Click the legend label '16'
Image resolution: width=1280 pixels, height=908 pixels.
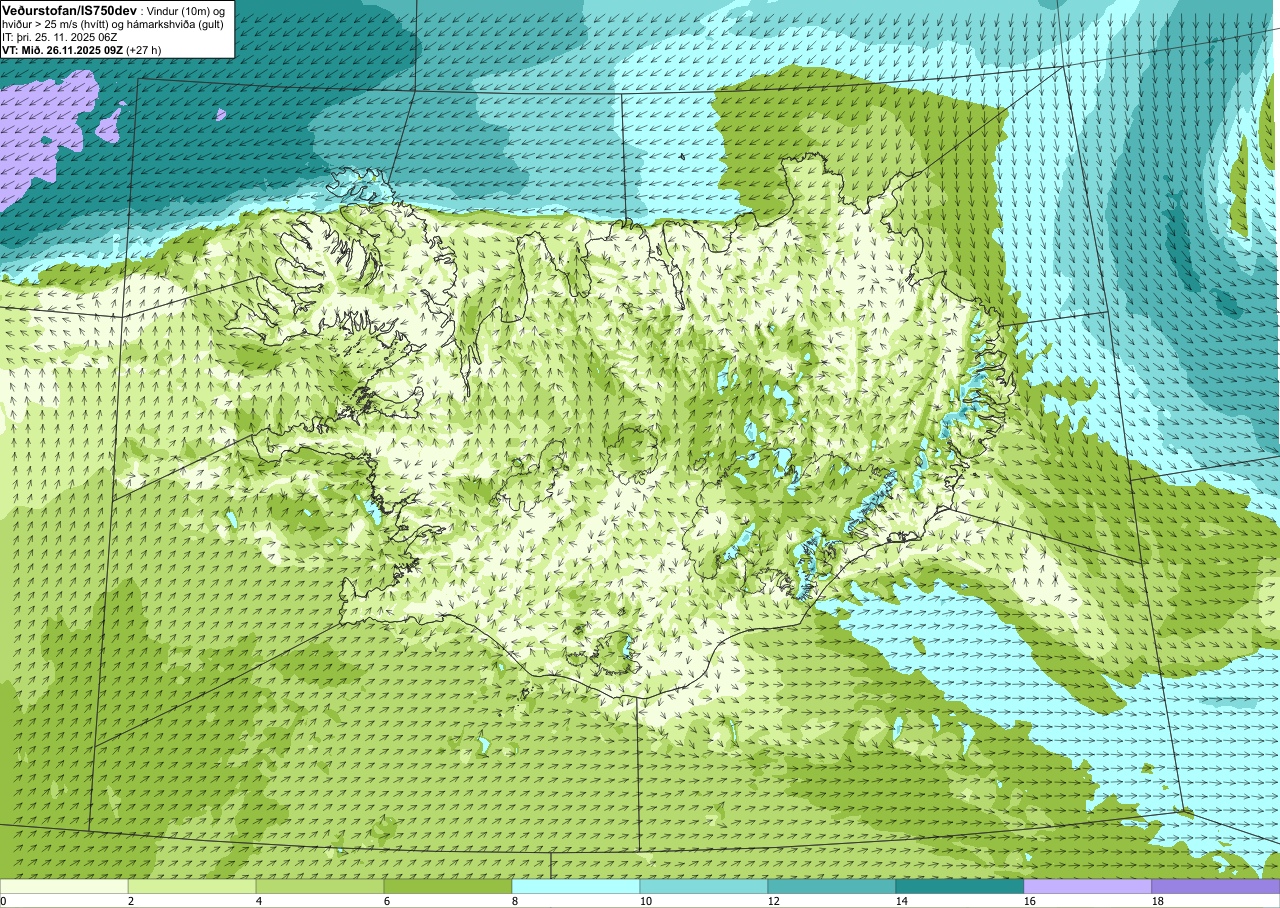(1030, 901)
